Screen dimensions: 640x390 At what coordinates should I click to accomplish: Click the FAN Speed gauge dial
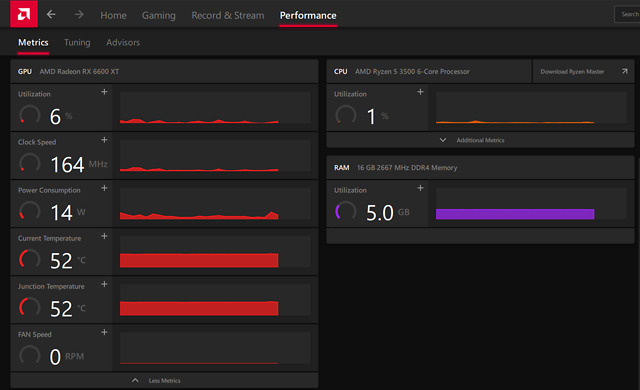point(30,356)
